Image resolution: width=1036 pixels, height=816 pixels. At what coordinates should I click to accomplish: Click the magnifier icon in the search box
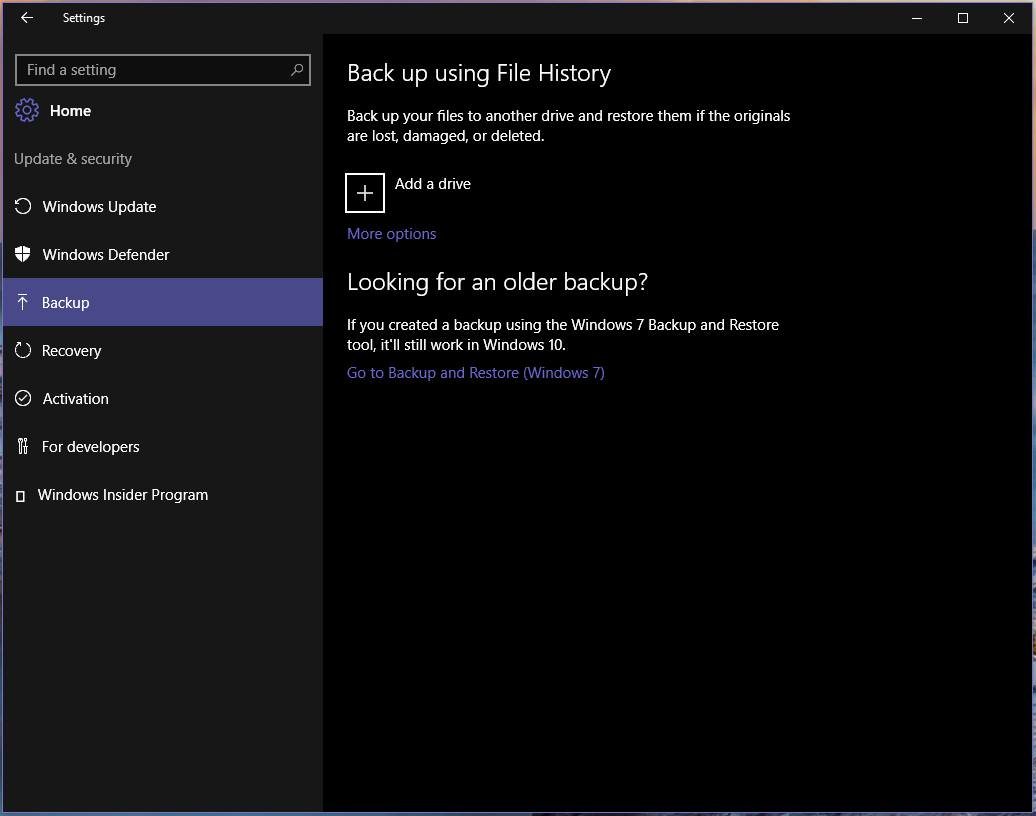(x=297, y=70)
